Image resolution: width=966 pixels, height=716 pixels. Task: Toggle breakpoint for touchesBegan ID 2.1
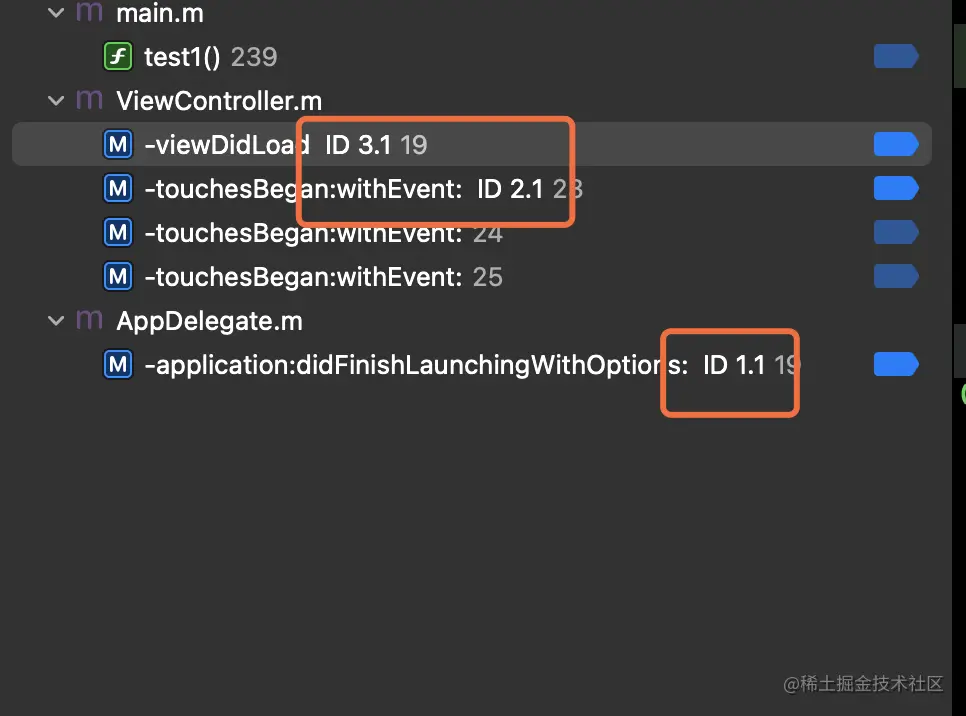click(x=896, y=189)
